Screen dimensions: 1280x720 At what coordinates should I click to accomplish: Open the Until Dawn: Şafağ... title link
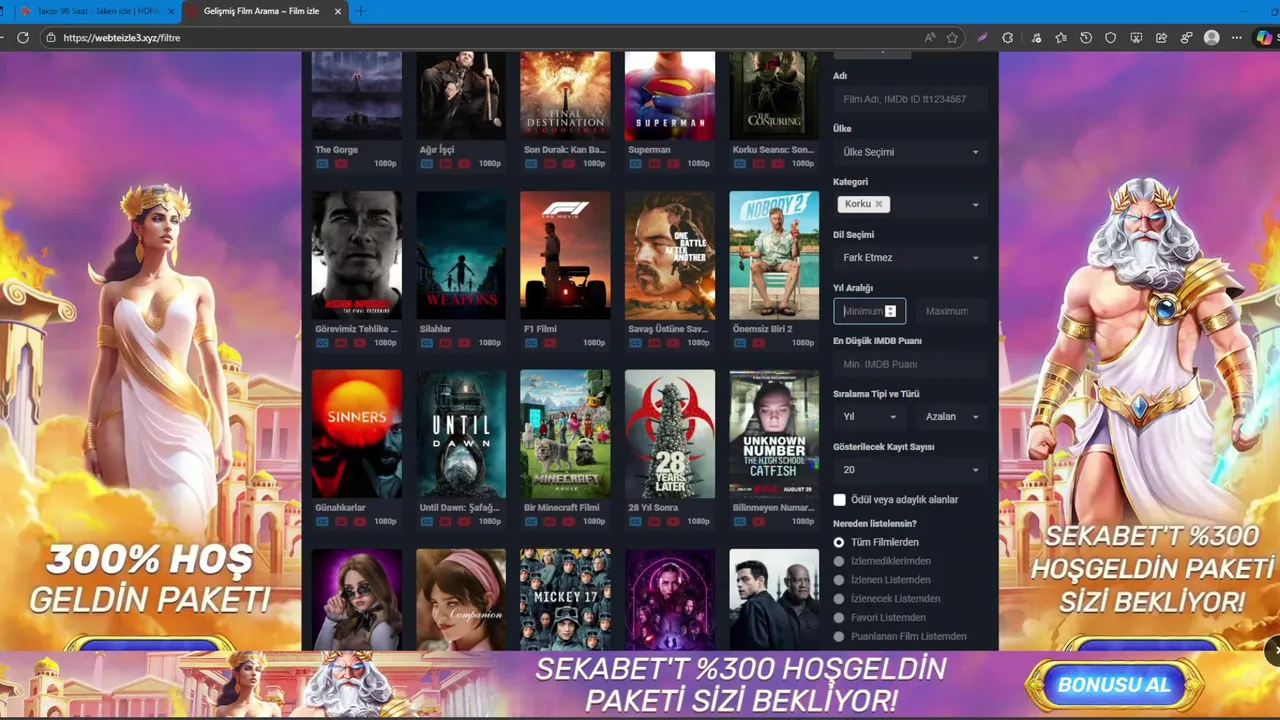[459, 508]
